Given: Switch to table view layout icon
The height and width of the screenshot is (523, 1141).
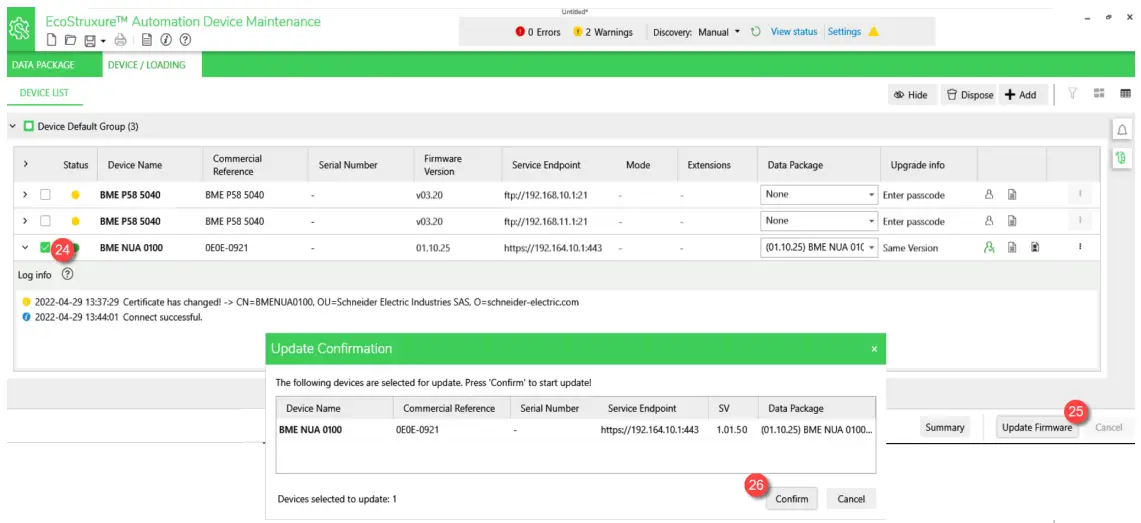Looking at the screenshot, I should tap(1124, 94).
